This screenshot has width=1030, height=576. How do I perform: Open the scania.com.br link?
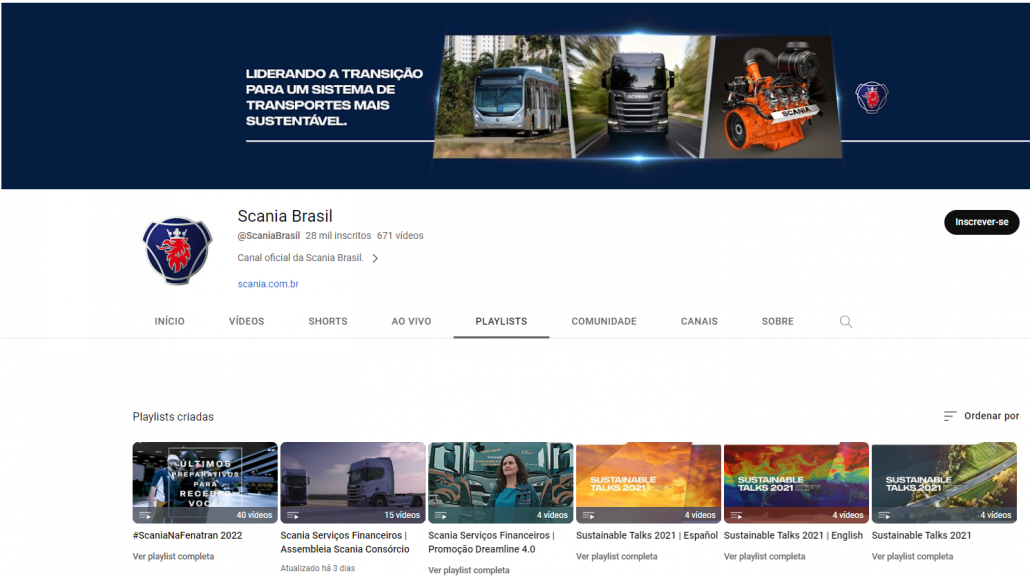268,284
